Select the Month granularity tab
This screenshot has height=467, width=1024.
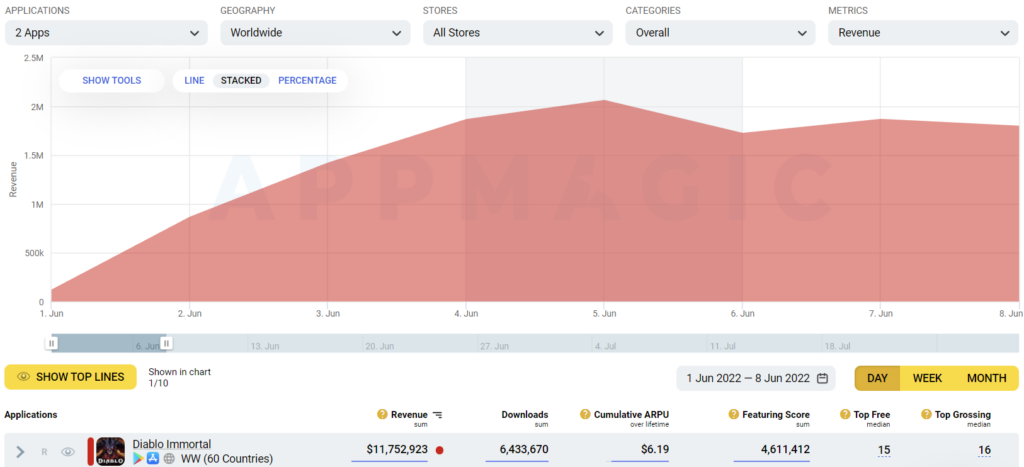point(986,378)
